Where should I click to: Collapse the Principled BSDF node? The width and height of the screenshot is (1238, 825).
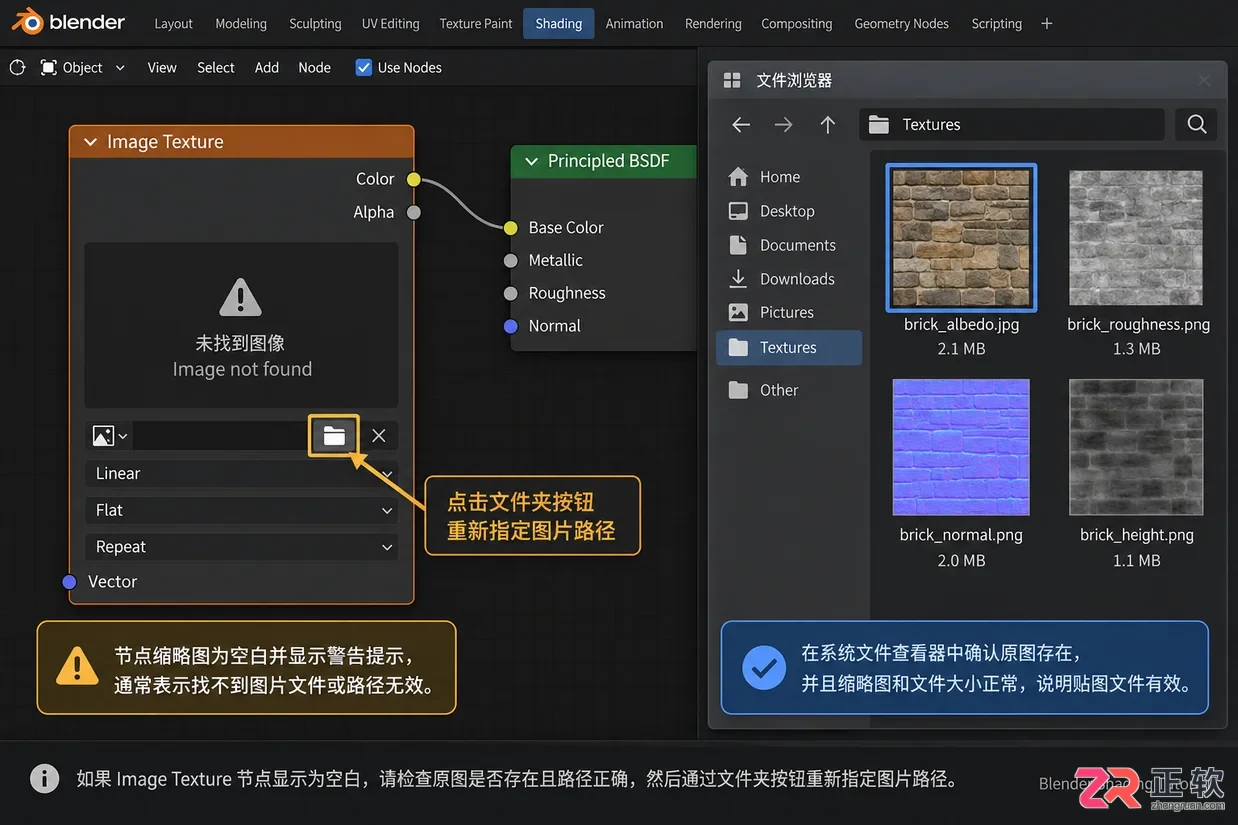pos(531,161)
